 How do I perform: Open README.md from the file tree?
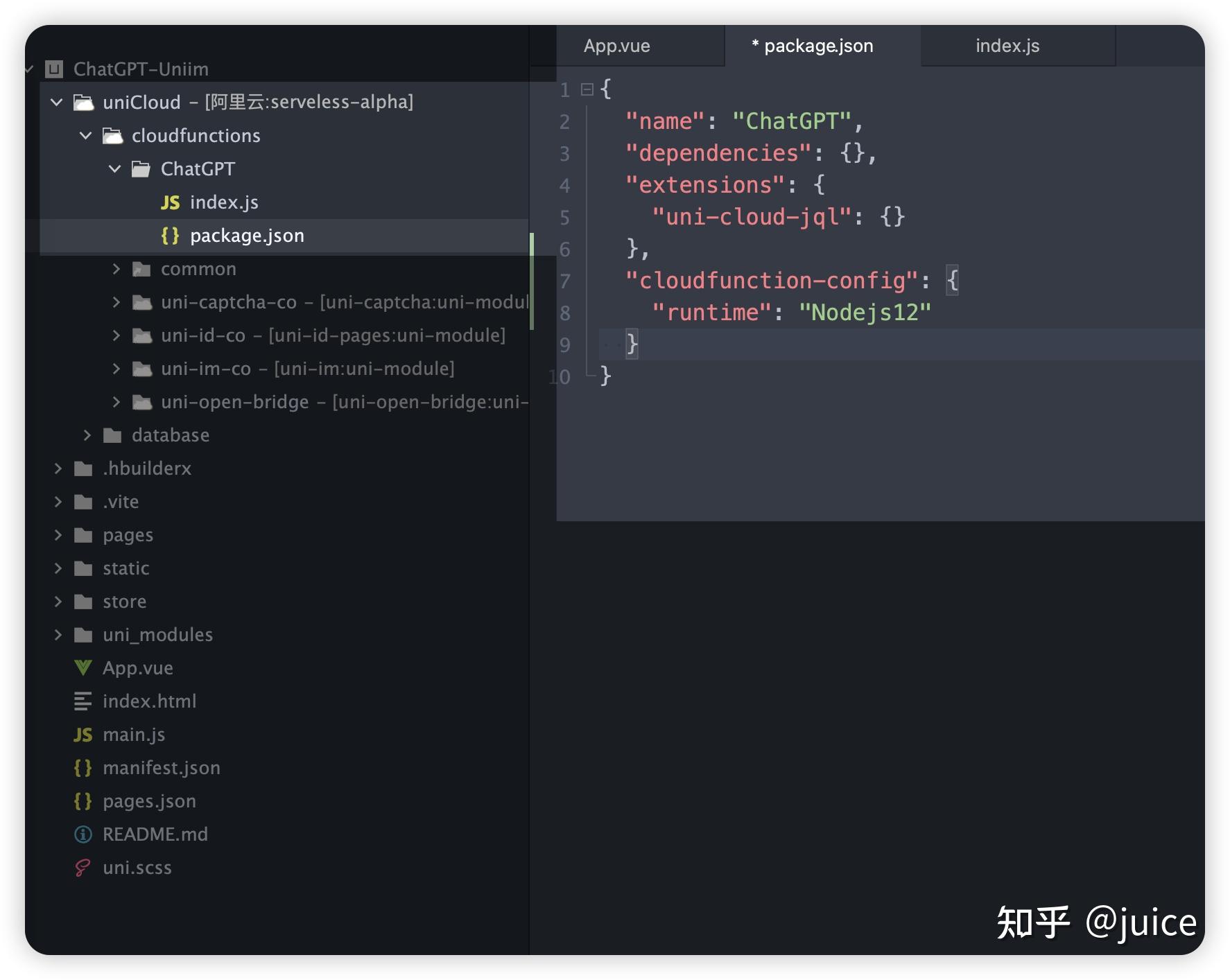click(x=155, y=834)
